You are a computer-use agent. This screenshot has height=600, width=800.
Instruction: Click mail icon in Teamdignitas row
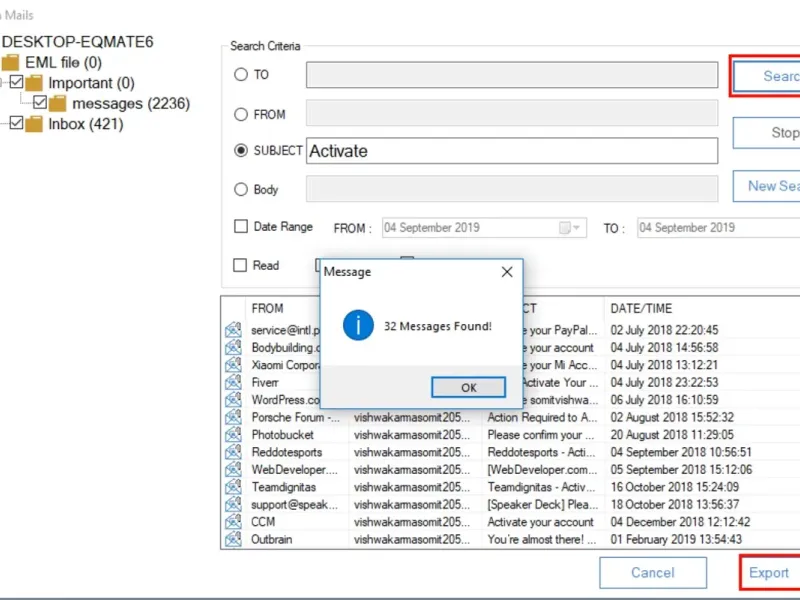tap(233, 487)
